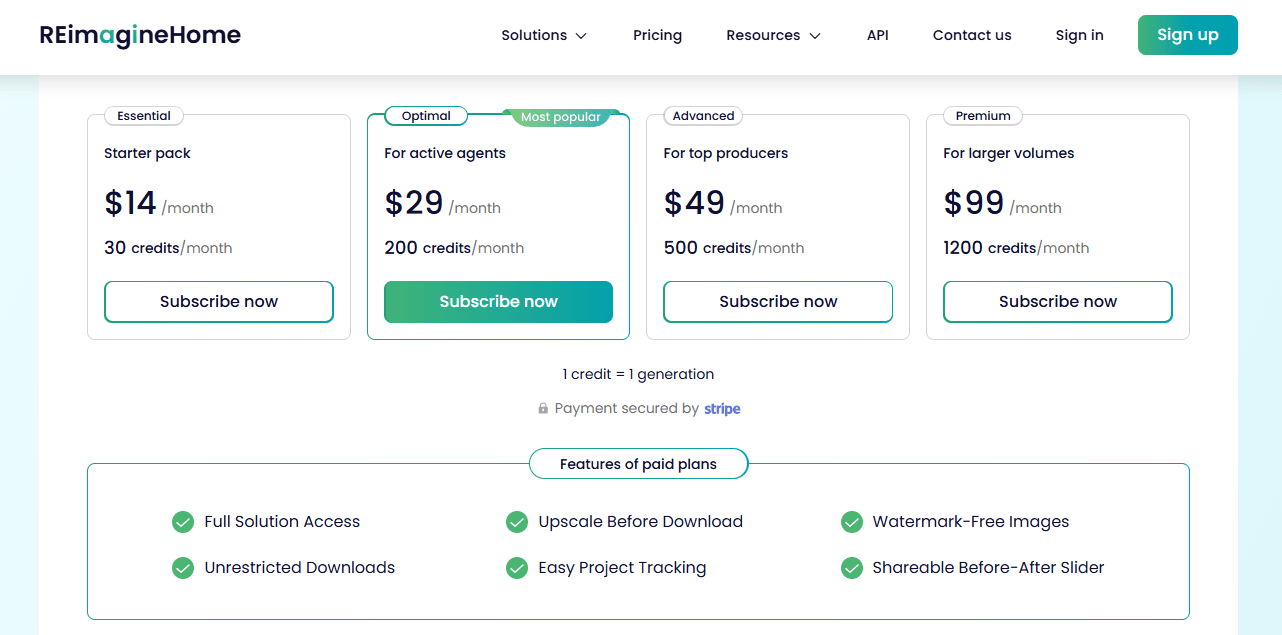The height and width of the screenshot is (635, 1282).
Task: Click the Sign up button
Action: point(1187,34)
